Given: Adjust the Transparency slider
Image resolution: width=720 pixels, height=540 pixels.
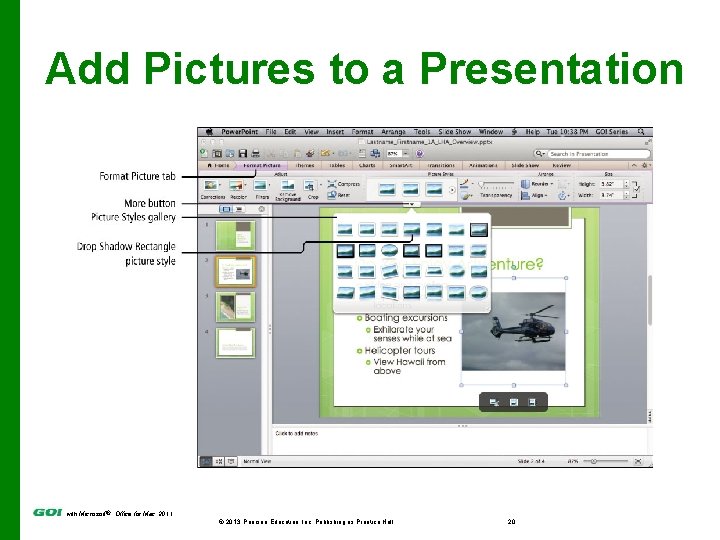Looking at the screenshot, I should (x=496, y=184).
